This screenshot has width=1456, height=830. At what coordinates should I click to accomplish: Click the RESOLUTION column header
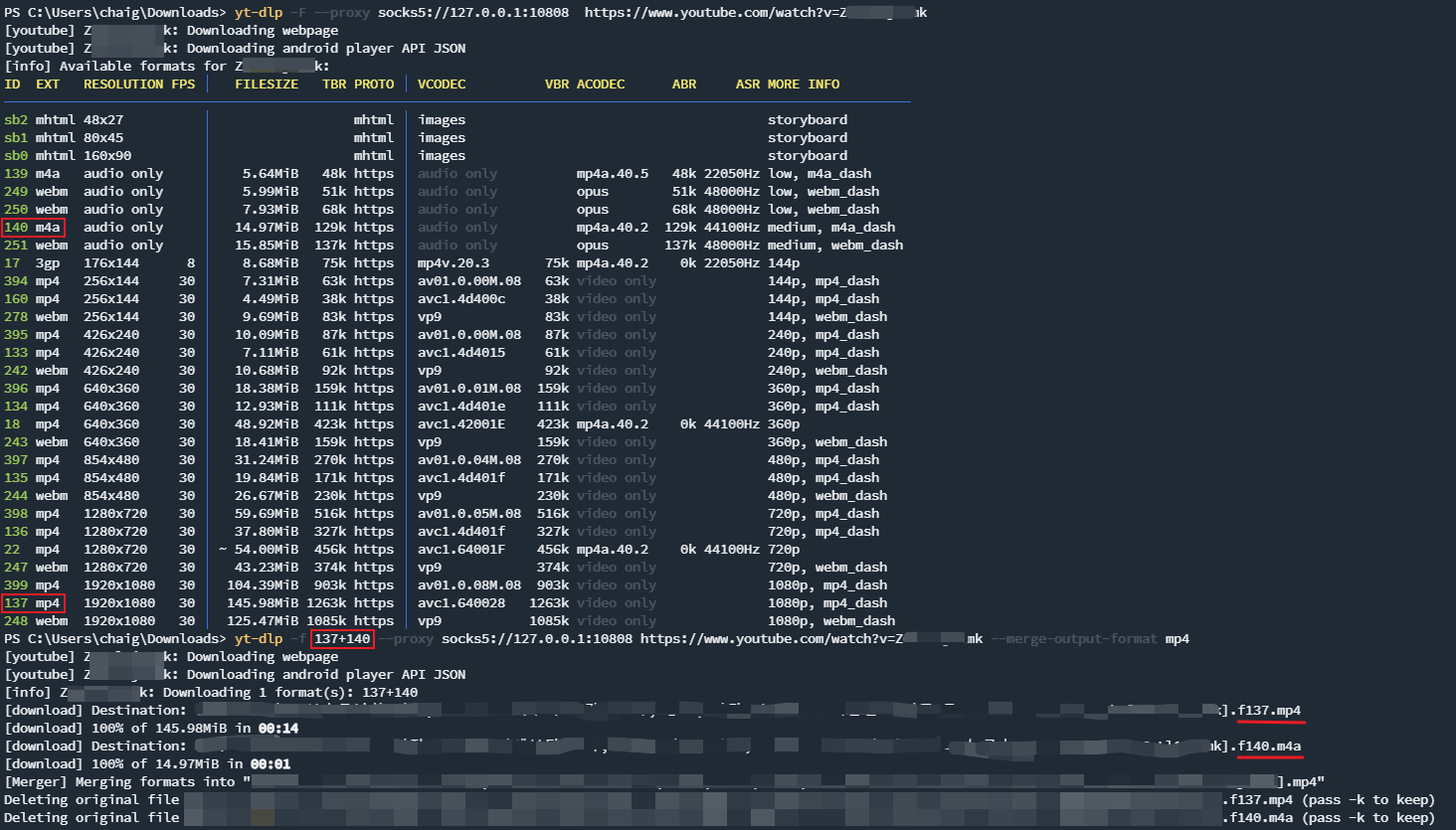coord(123,84)
